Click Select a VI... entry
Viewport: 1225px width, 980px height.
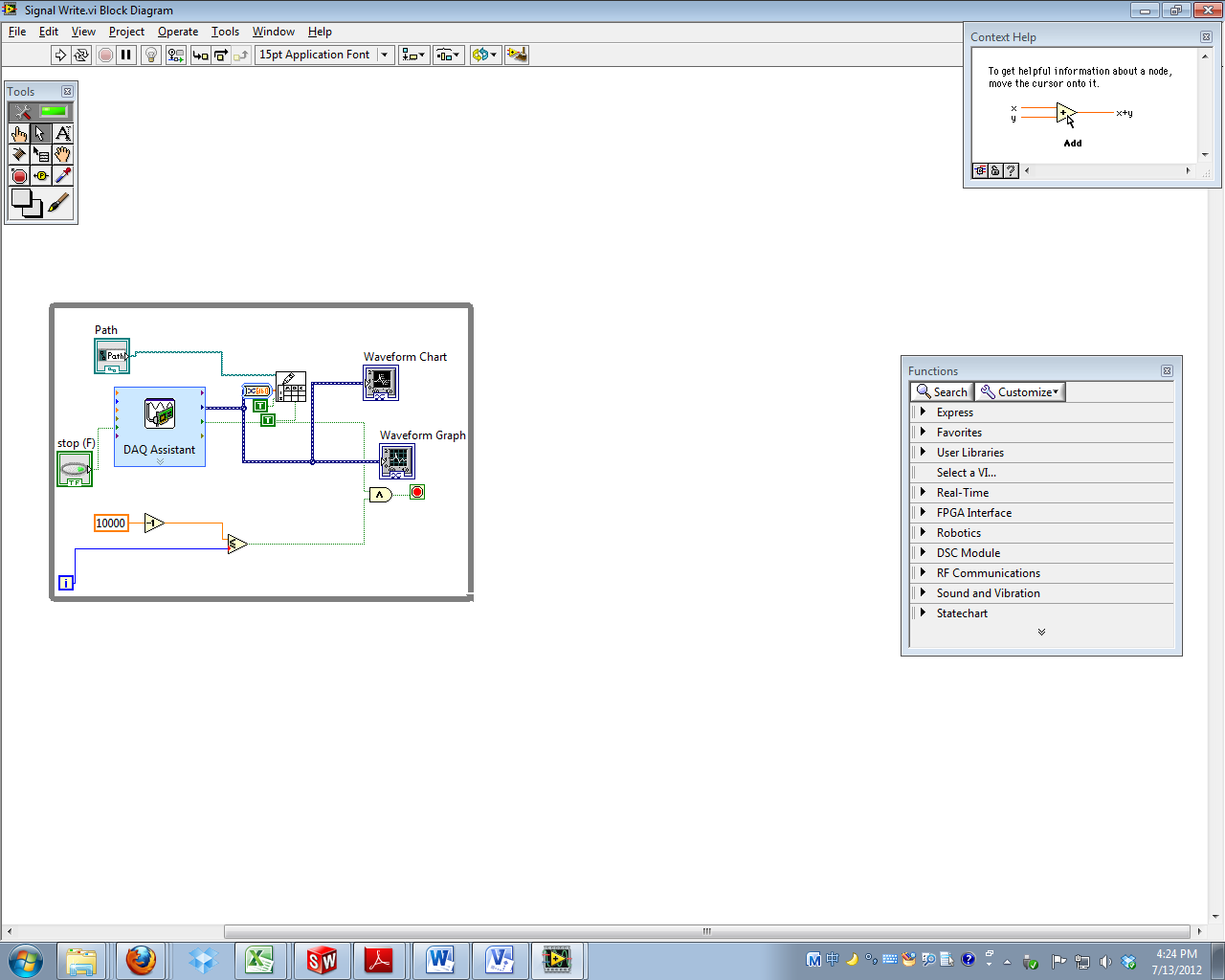click(x=1042, y=473)
